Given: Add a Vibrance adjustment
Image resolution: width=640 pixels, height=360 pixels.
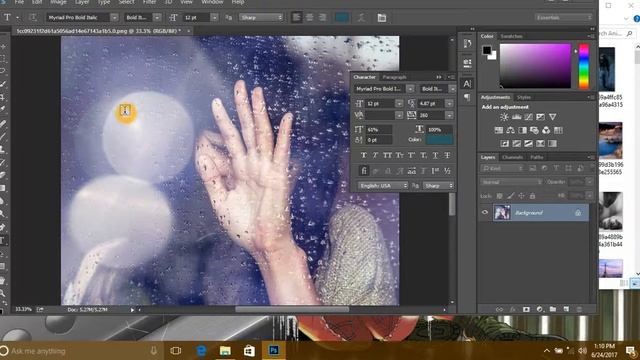Looking at the screenshot, I should [x=552, y=117].
